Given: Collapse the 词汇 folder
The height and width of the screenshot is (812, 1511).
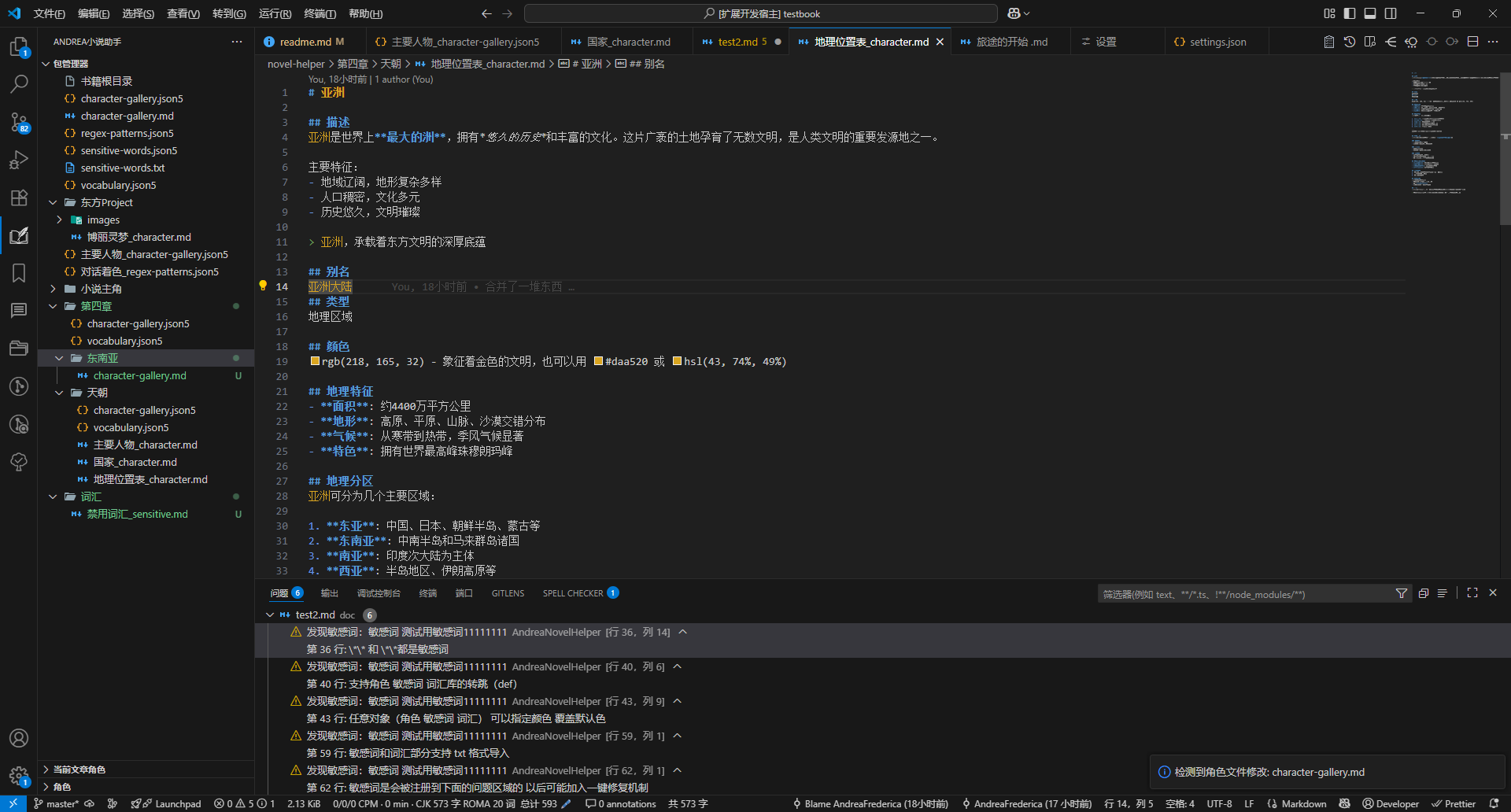Looking at the screenshot, I should click(x=53, y=496).
